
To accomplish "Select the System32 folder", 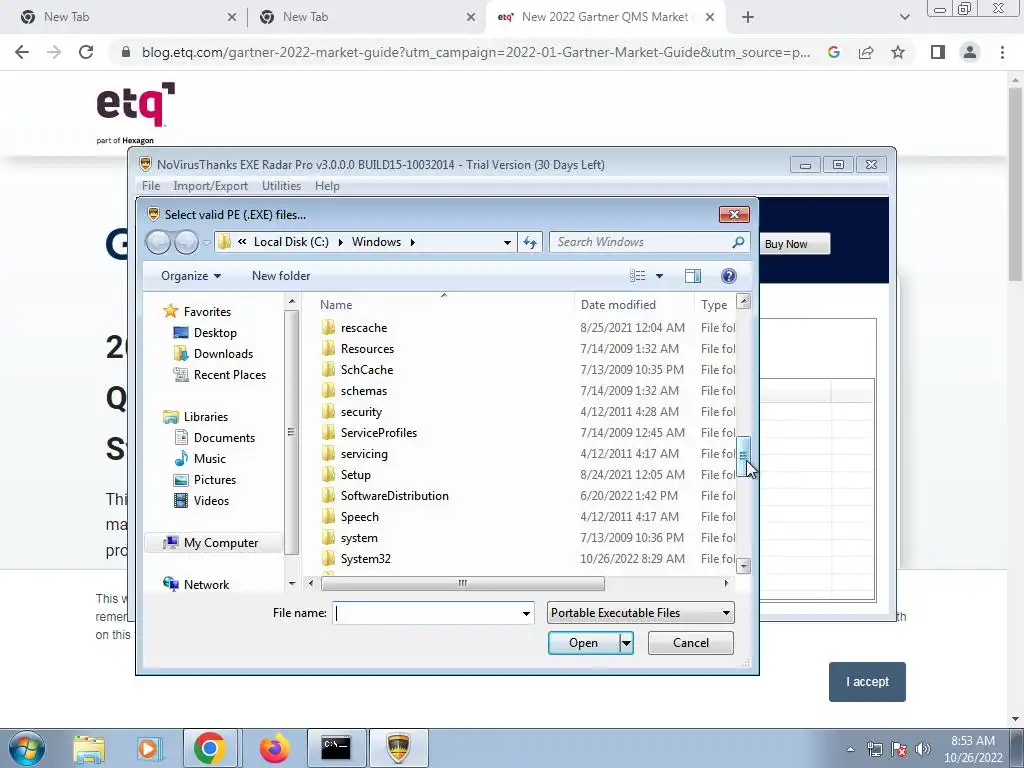I will (x=366, y=559).
